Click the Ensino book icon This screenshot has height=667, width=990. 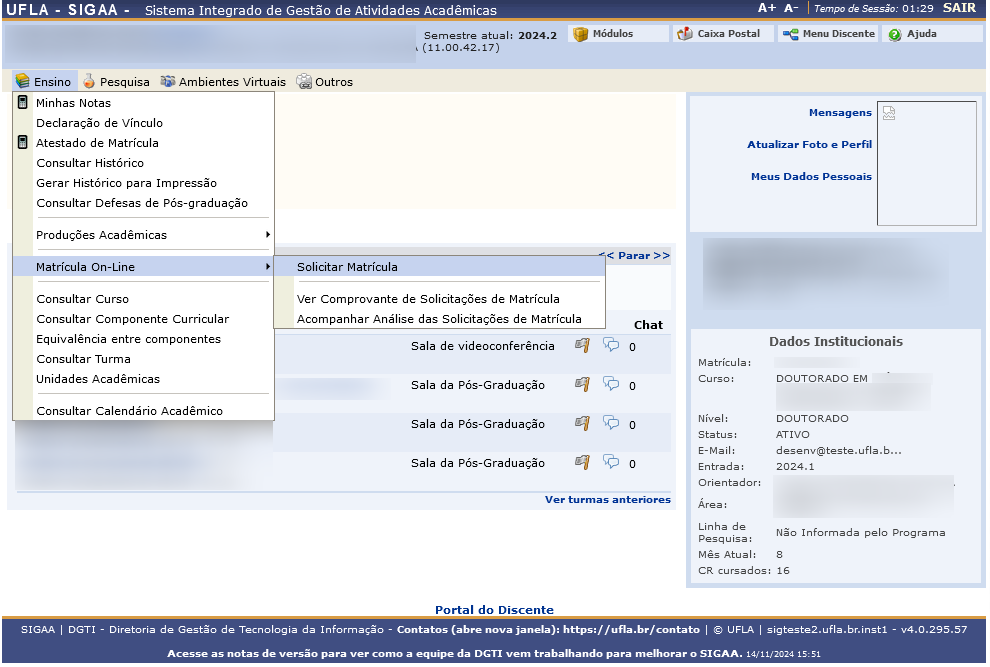(21, 81)
